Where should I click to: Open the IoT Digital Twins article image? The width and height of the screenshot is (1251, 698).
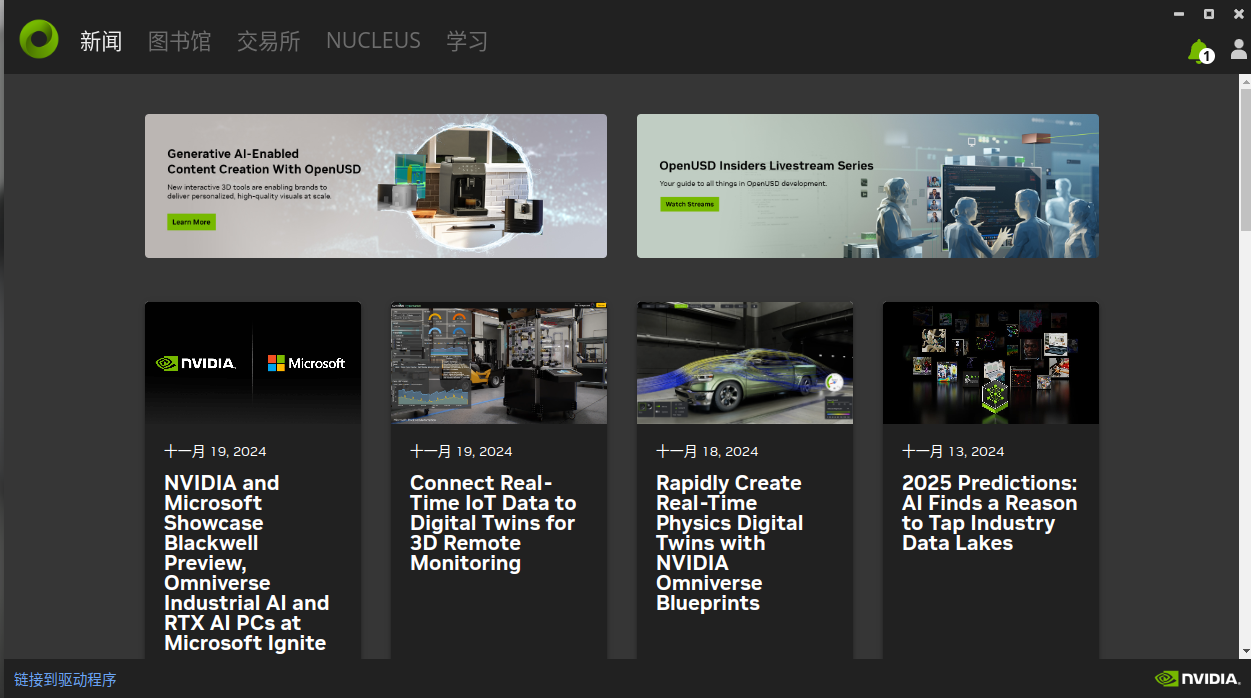pos(499,363)
